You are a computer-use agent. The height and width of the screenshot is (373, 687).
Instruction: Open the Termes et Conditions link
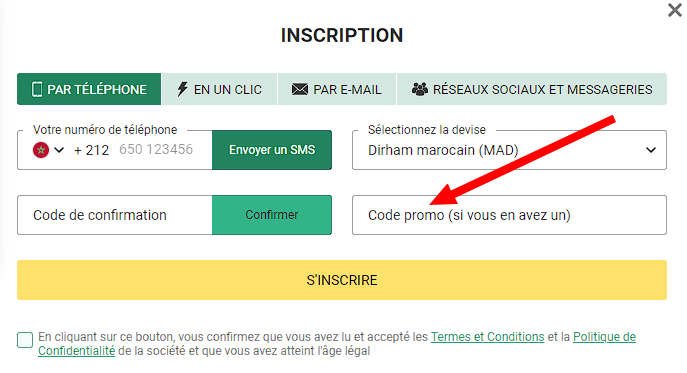point(487,337)
